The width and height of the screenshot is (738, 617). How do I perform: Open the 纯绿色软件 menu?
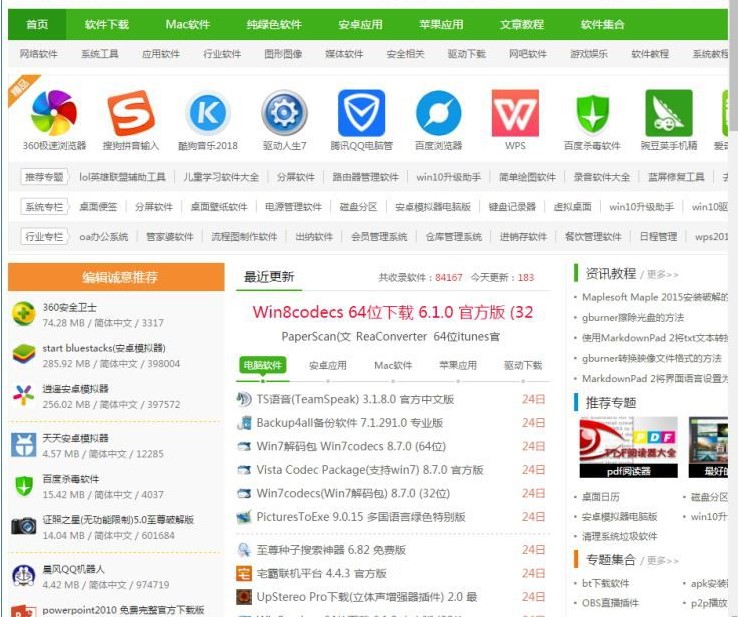click(274, 24)
